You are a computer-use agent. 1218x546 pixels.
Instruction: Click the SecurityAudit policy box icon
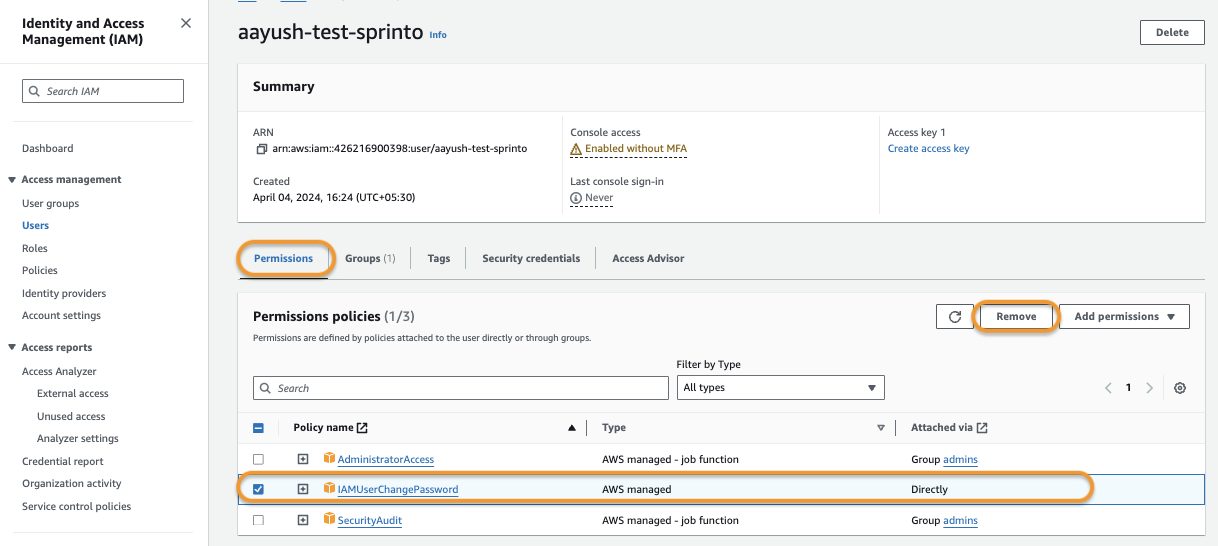coord(329,520)
